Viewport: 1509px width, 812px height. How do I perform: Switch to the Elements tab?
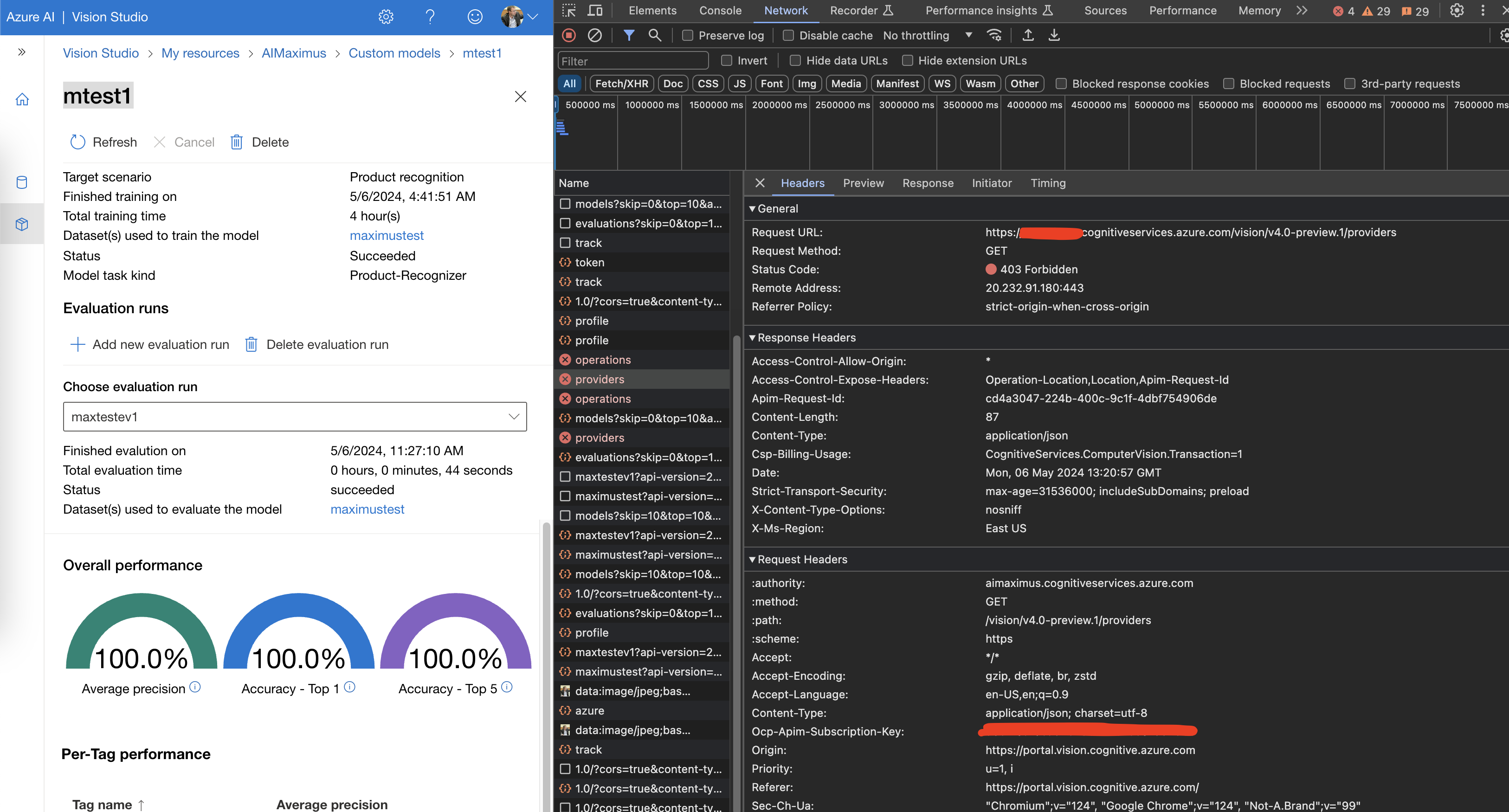click(x=652, y=11)
